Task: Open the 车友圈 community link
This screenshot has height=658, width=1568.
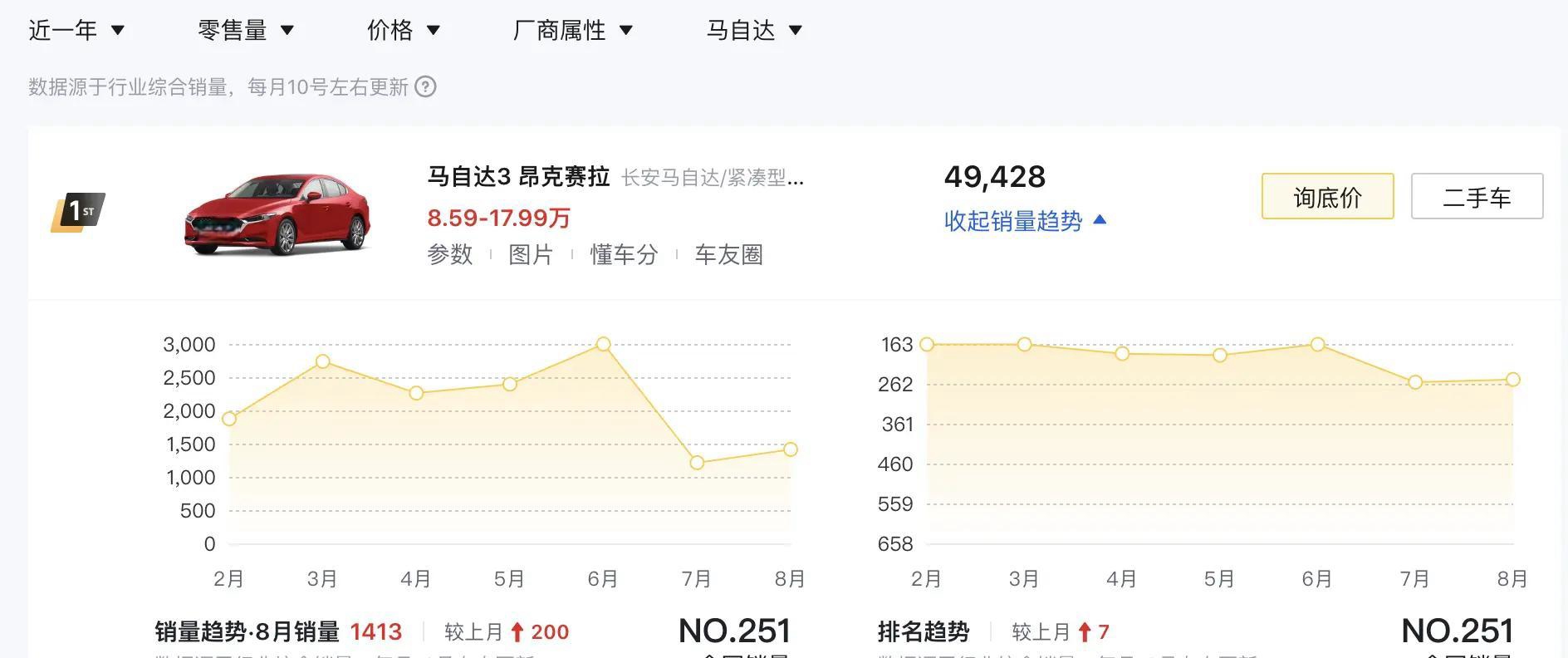Action: pyautogui.click(x=728, y=254)
